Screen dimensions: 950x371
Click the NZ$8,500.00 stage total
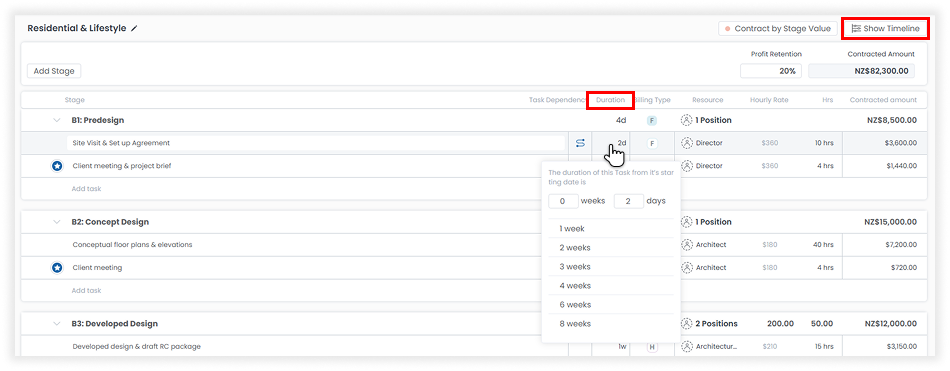tap(891, 121)
